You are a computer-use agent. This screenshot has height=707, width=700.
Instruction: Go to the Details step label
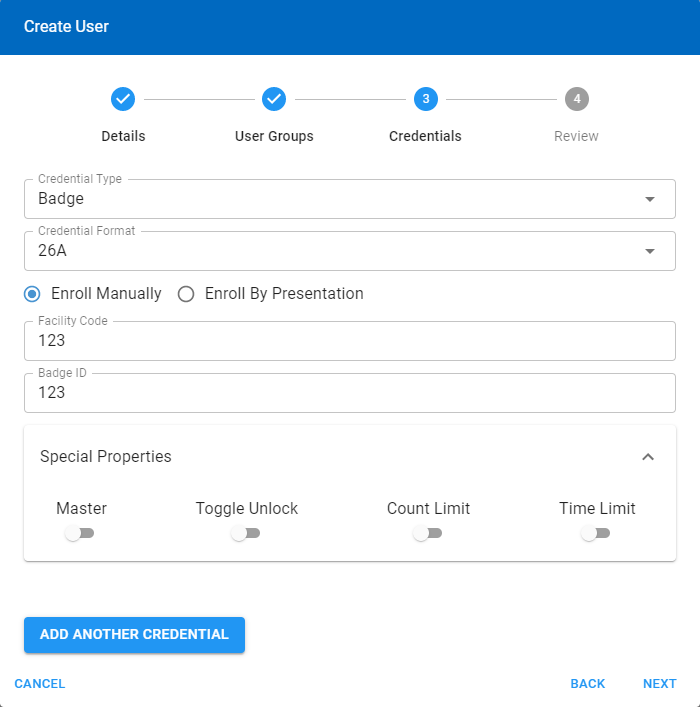(123, 136)
